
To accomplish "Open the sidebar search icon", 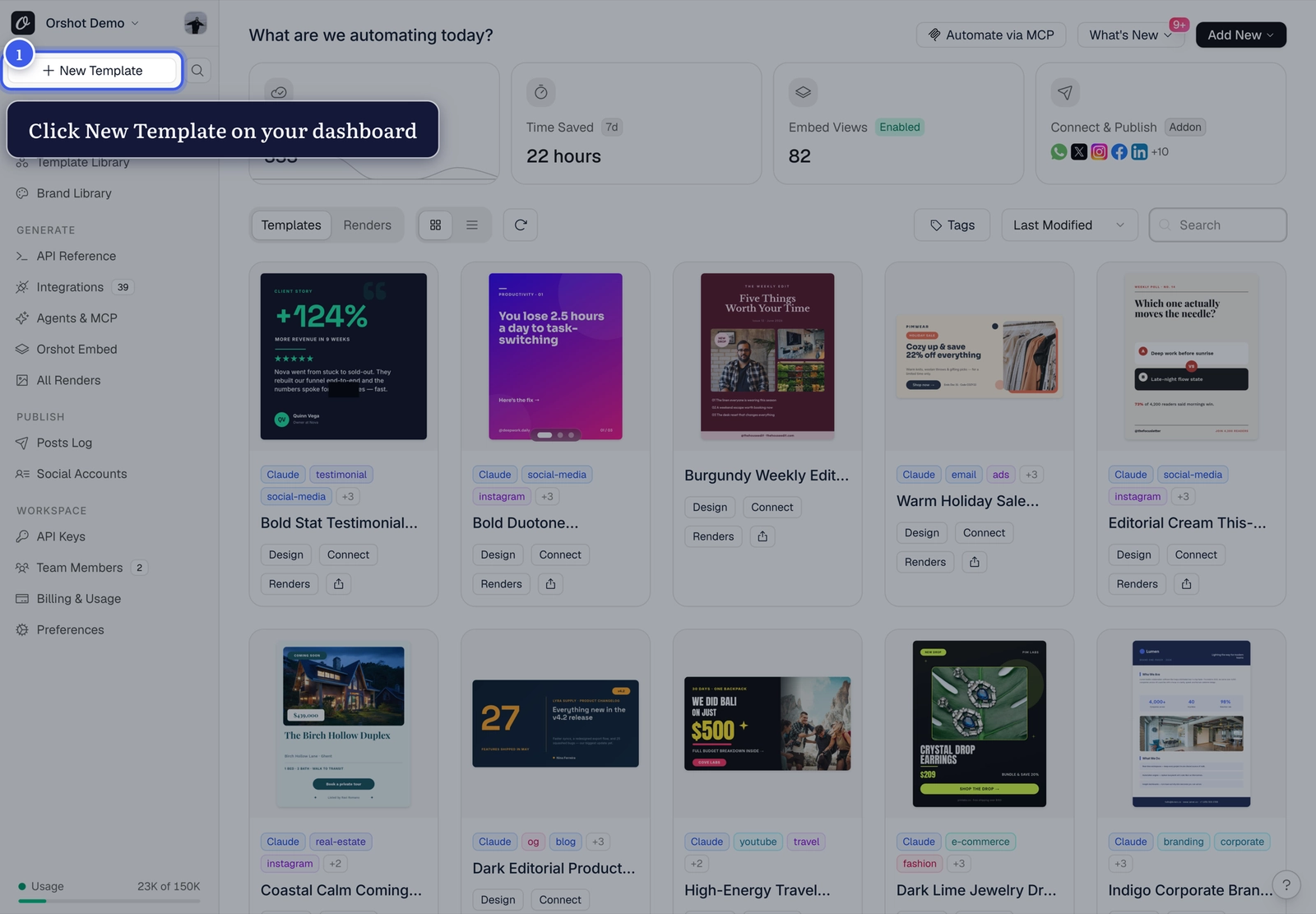I will (197, 71).
